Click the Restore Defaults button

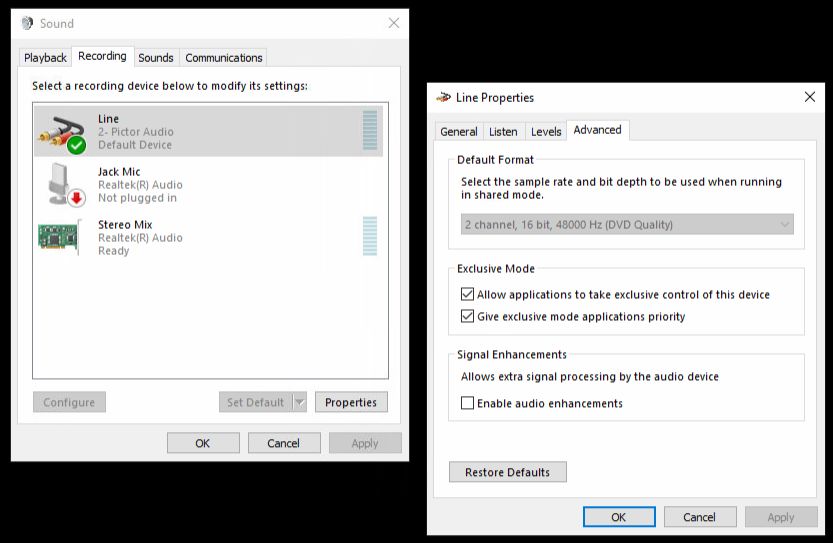507,472
